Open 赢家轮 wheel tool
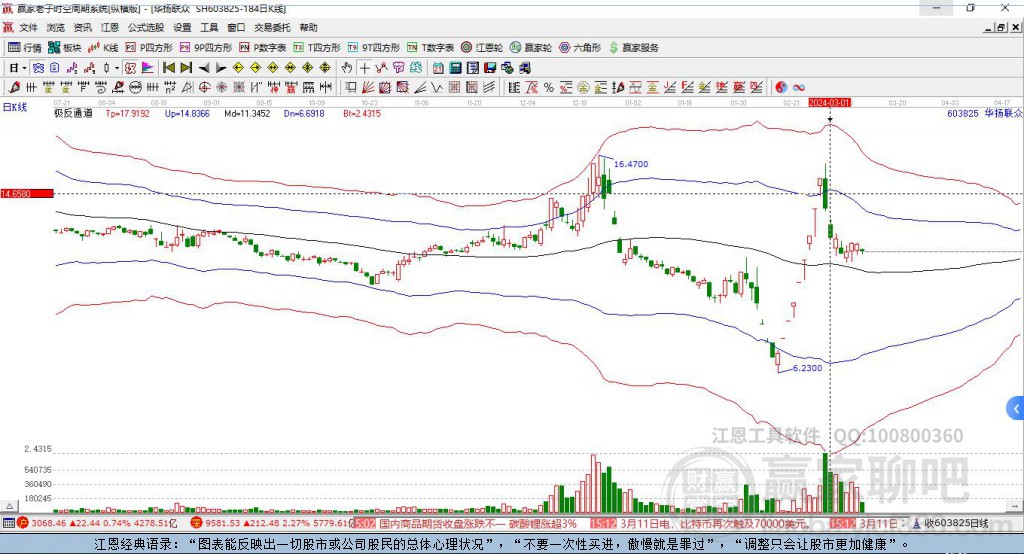Image resolution: width=1024 pixels, height=554 pixels. pos(531,48)
